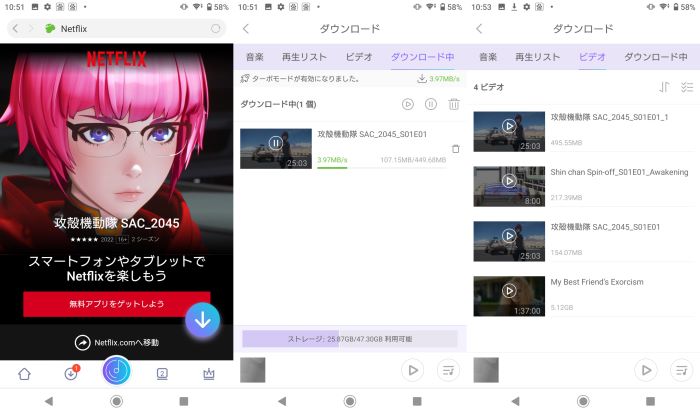The image size is (700, 415).
Task: Click the Netflix address bar text
Action: pos(74,29)
